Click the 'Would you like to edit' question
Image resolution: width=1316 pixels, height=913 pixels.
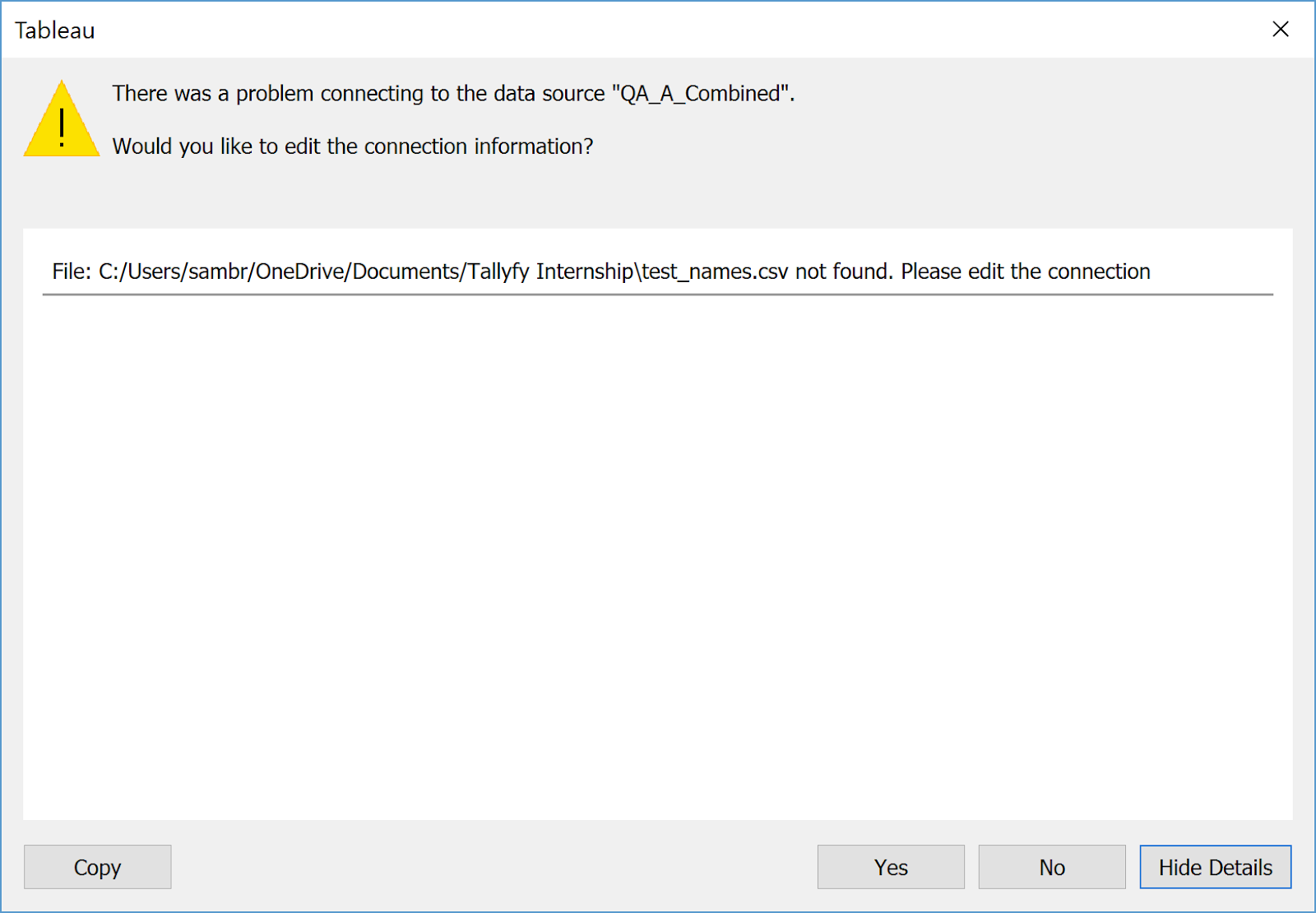(x=352, y=146)
